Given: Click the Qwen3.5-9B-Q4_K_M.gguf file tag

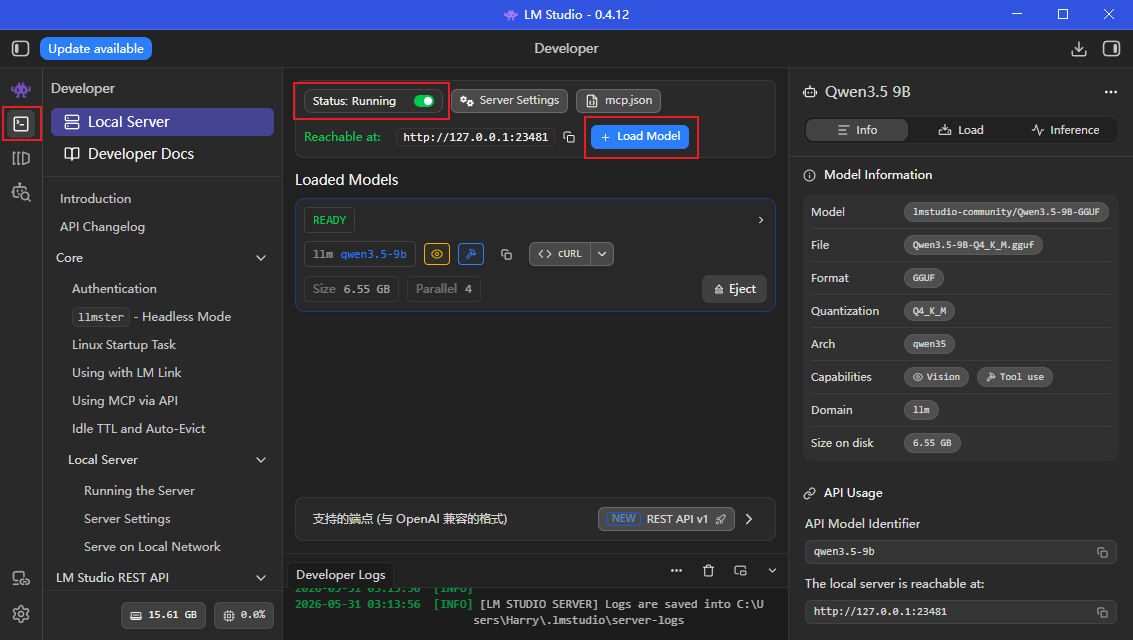Looking at the screenshot, I should pos(973,246).
